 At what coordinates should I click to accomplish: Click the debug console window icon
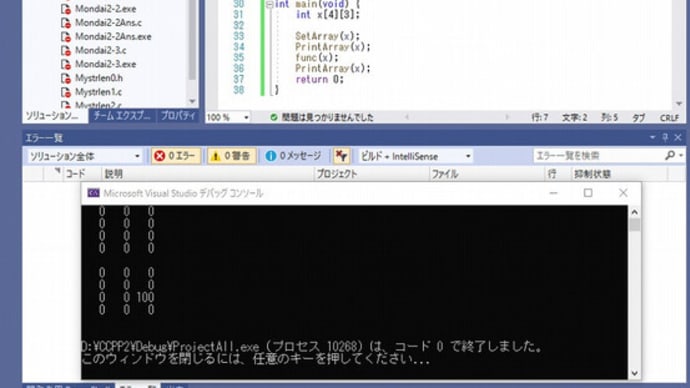tap(93, 193)
